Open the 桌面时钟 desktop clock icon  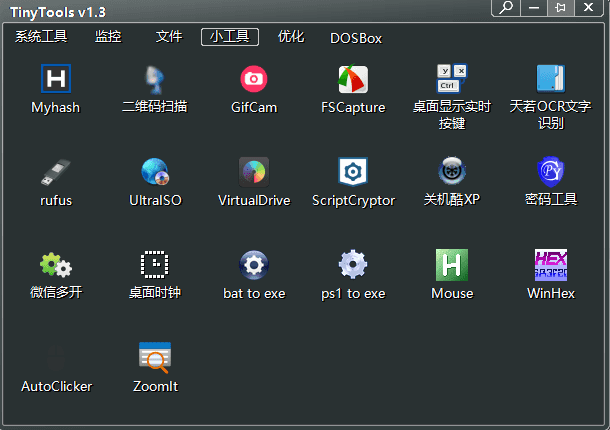point(155,265)
